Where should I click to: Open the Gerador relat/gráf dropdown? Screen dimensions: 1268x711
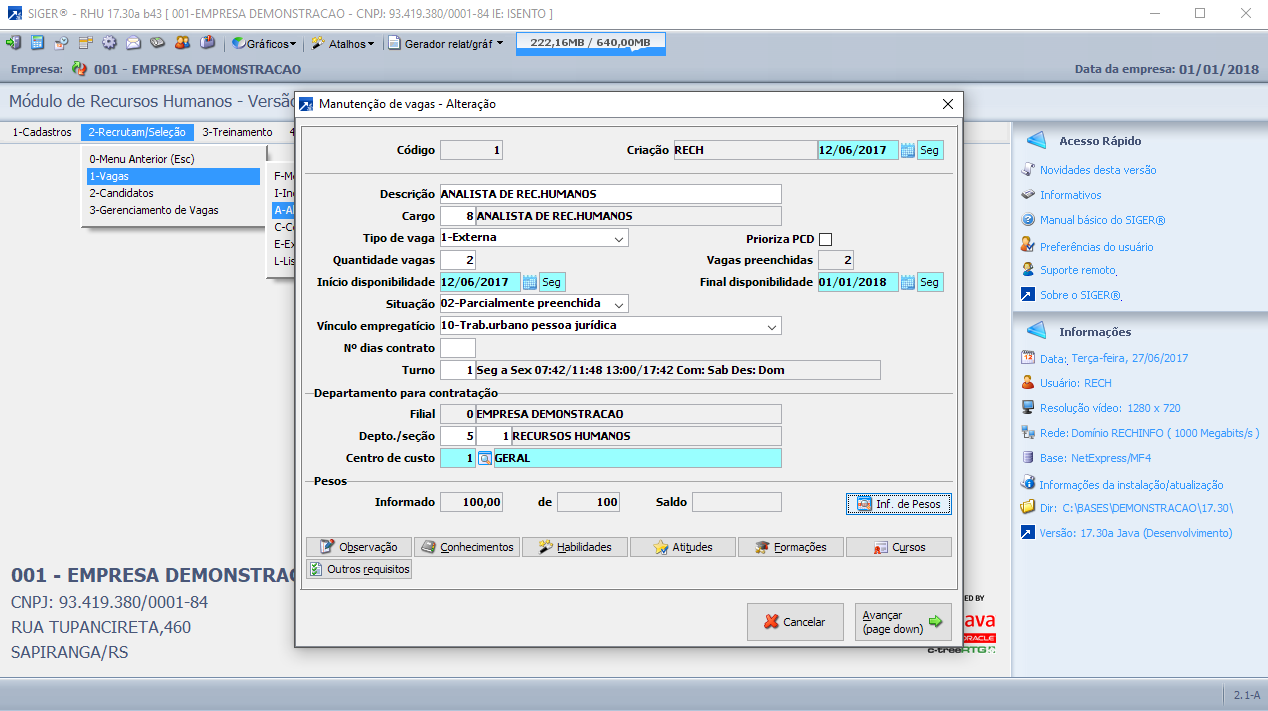click(x=446, y=43)
